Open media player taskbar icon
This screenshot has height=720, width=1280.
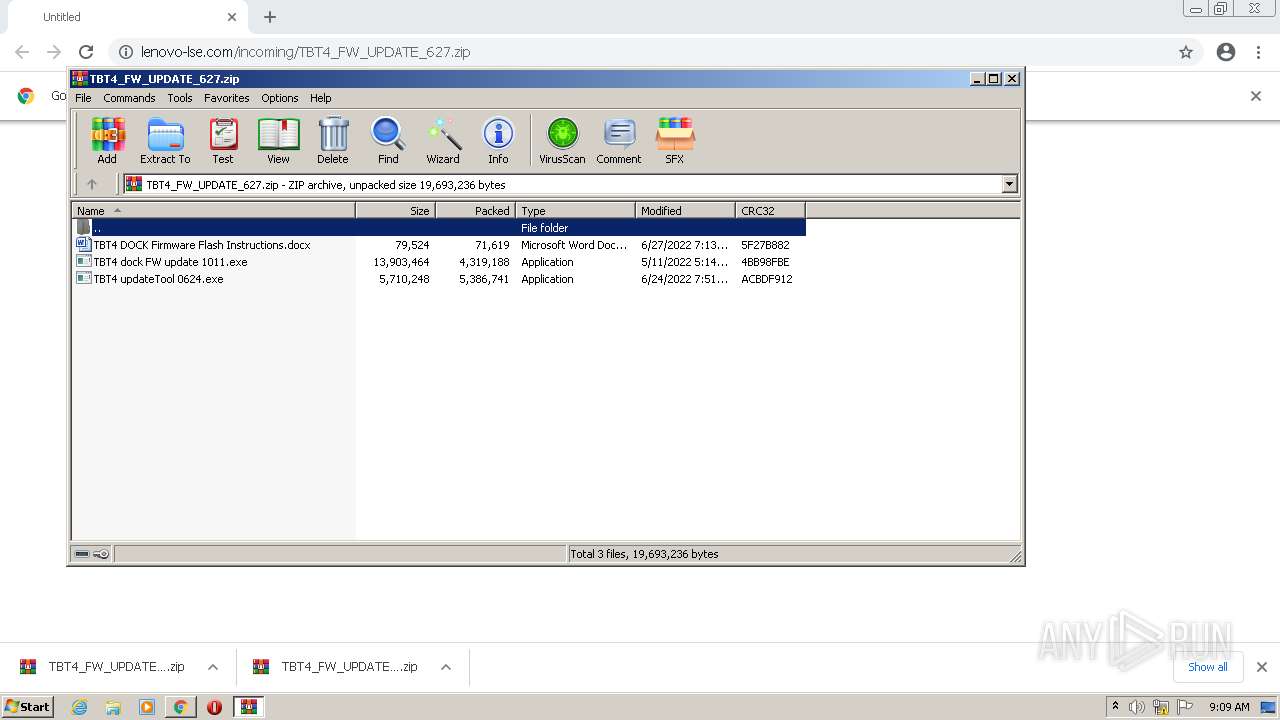tap(146, 707)
